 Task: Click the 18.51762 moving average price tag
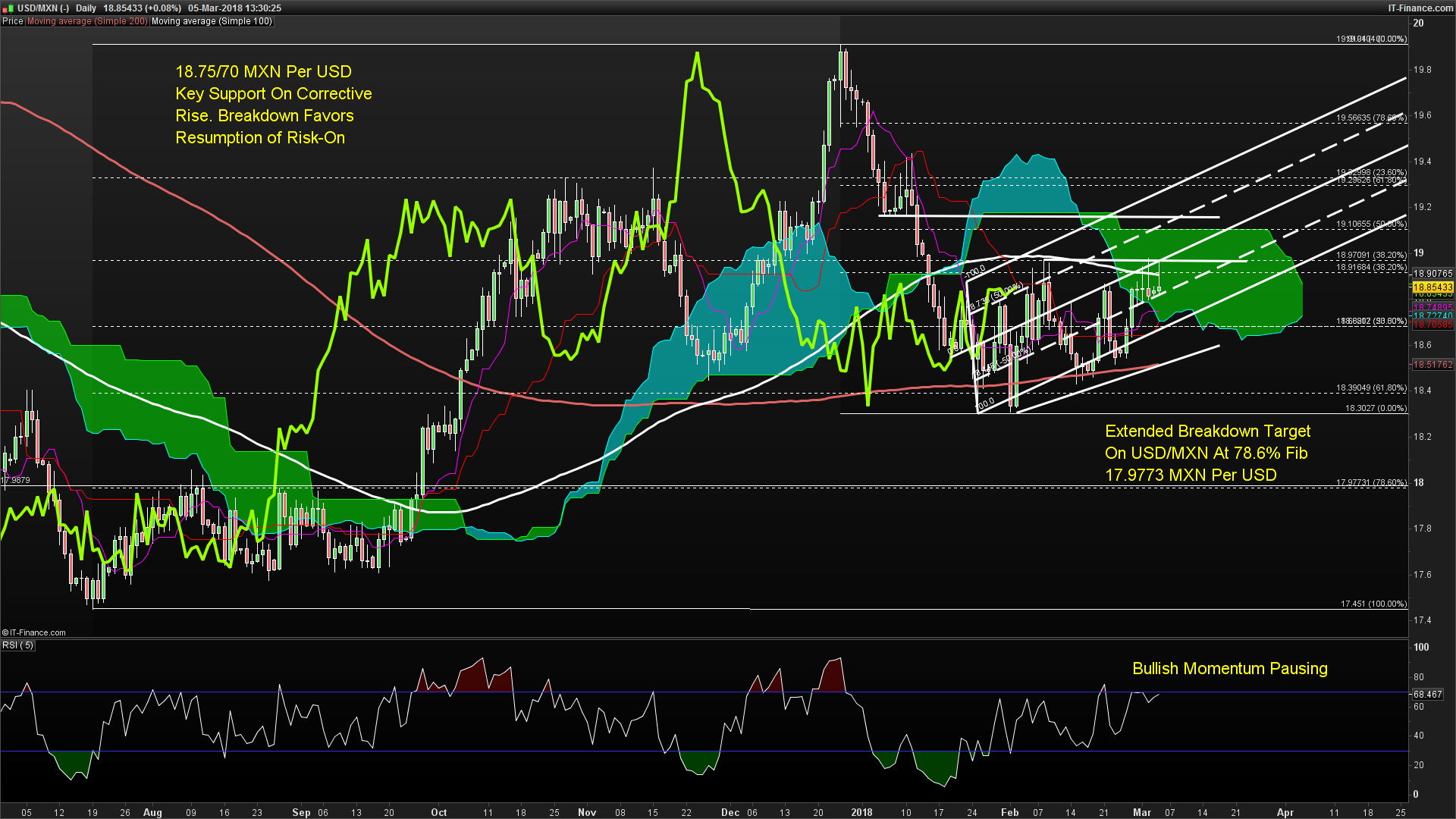click(x=1432, y=365)
